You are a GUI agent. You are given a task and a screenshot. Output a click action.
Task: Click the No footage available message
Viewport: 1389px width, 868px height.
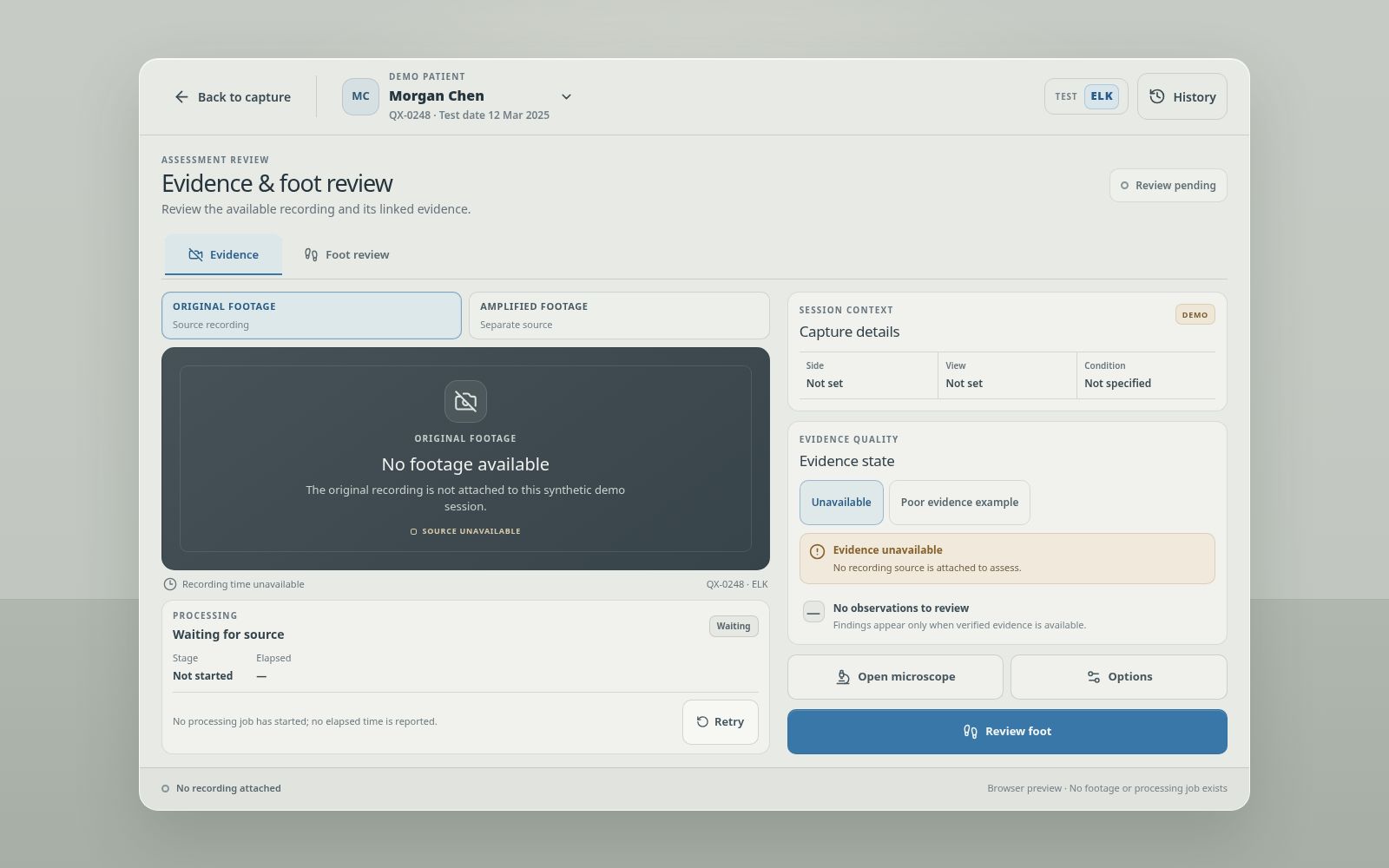coord(465,464)
